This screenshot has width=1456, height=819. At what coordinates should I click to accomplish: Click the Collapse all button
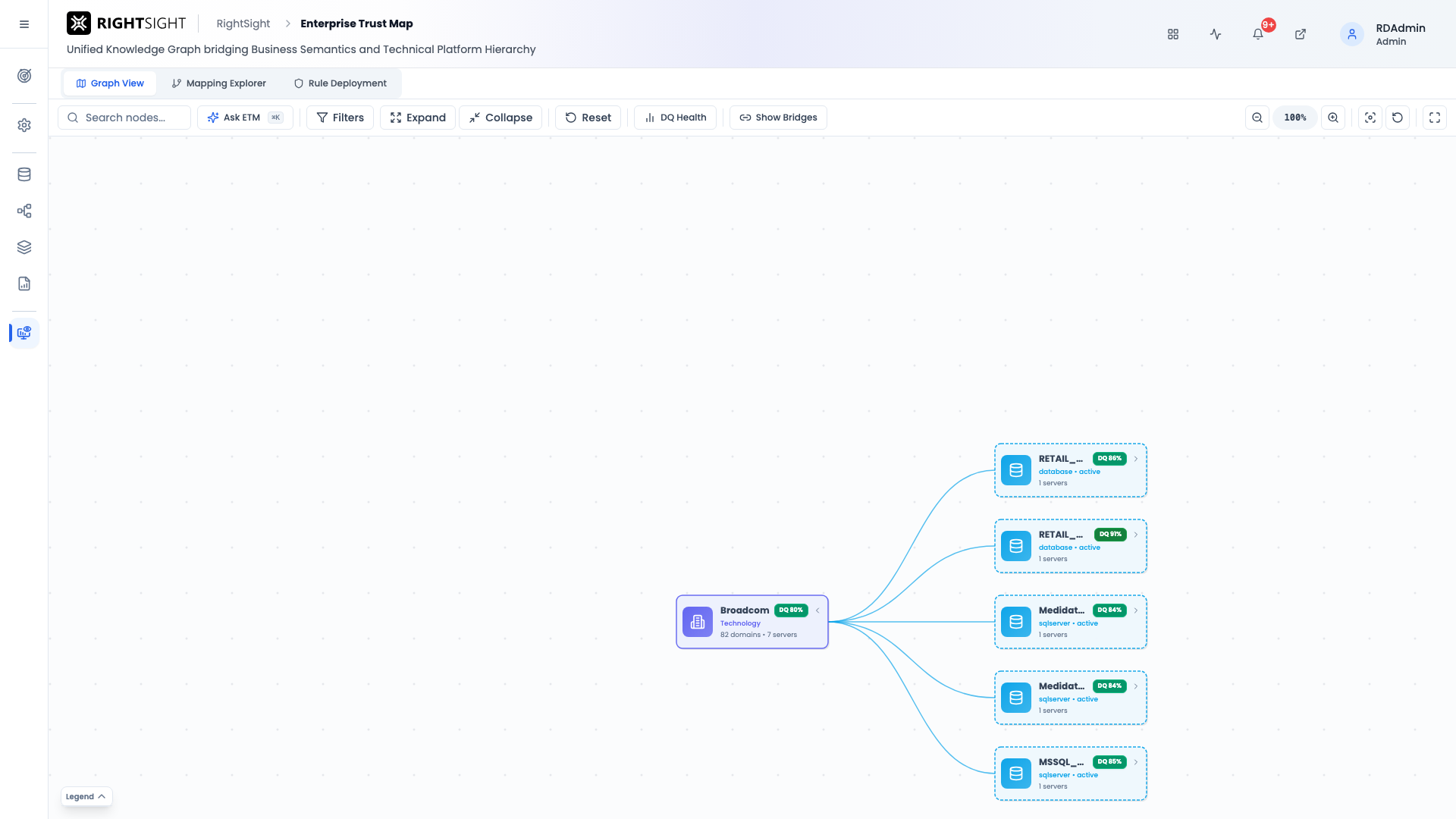(500, 118)
